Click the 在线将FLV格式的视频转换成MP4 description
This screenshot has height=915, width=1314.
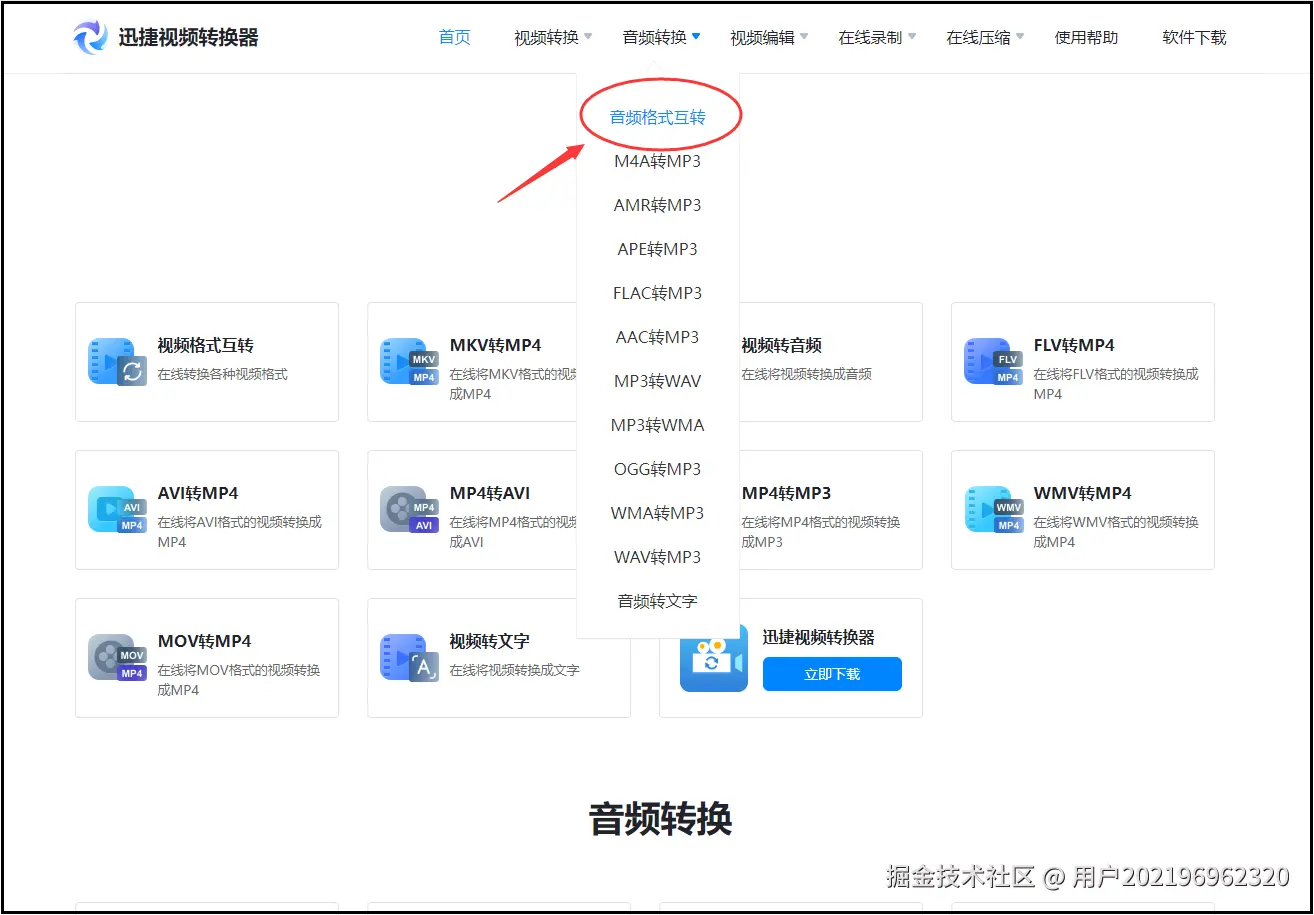point(1116,384)
